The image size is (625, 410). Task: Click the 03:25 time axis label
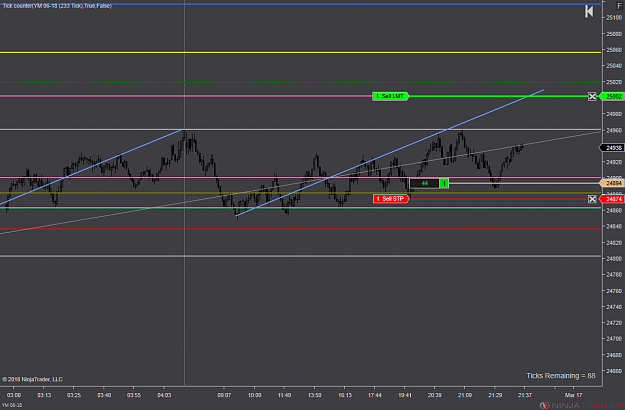74,395
